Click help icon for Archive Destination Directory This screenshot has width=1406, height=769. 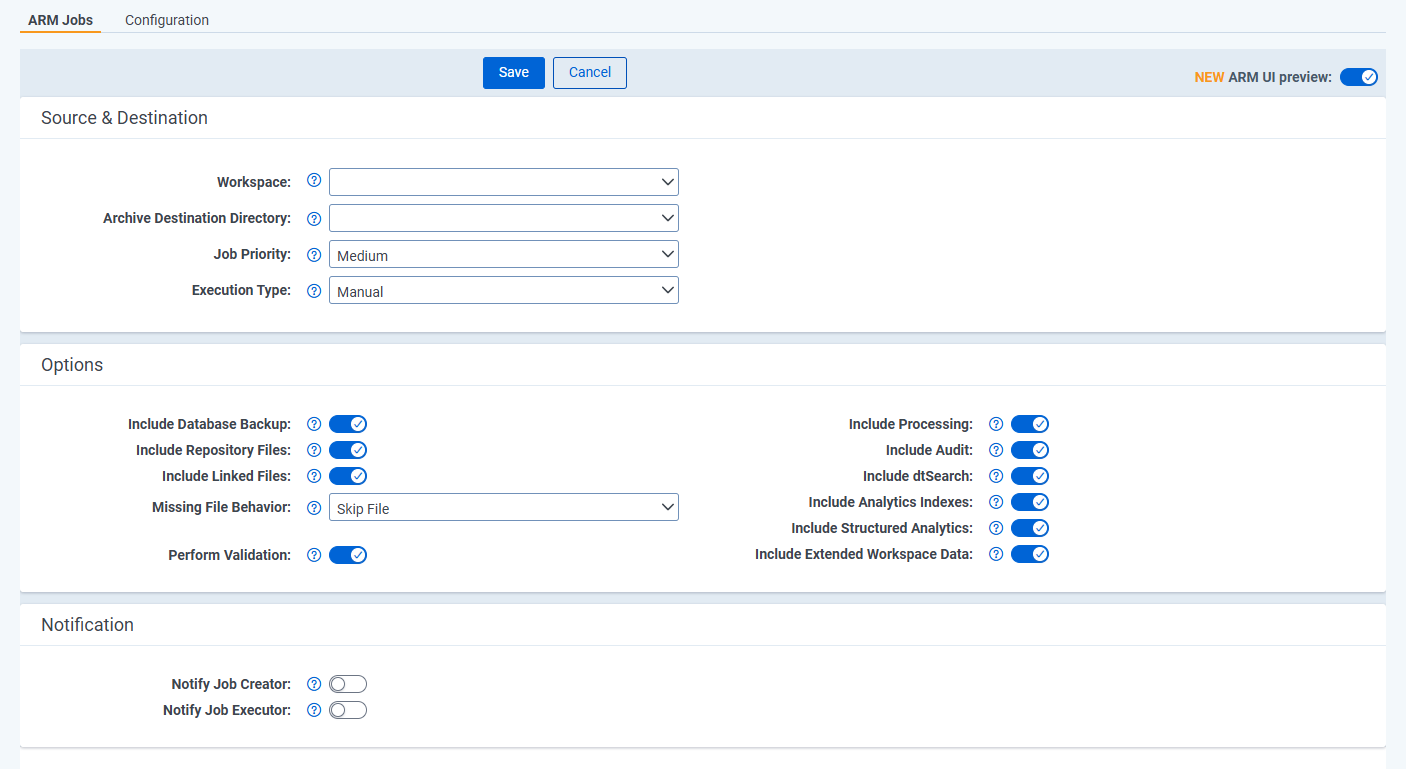pyautogui.click(x=314, y=218)
